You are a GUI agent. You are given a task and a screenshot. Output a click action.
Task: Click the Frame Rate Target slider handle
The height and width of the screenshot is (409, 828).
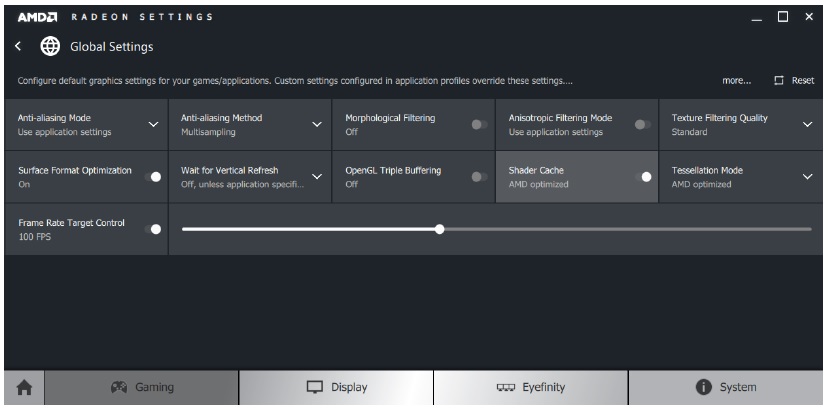pyautogui.click(x=439, y=229)
